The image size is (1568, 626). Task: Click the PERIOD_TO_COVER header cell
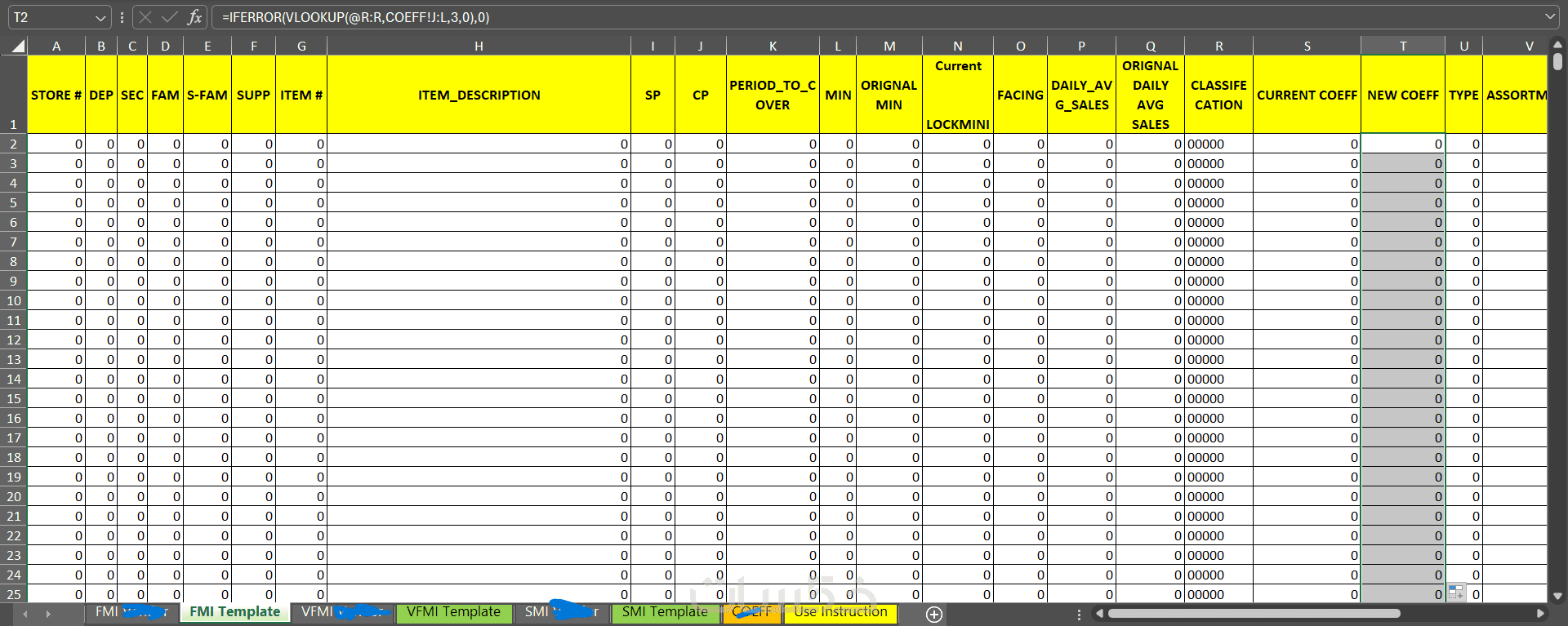tap(773, 95)
